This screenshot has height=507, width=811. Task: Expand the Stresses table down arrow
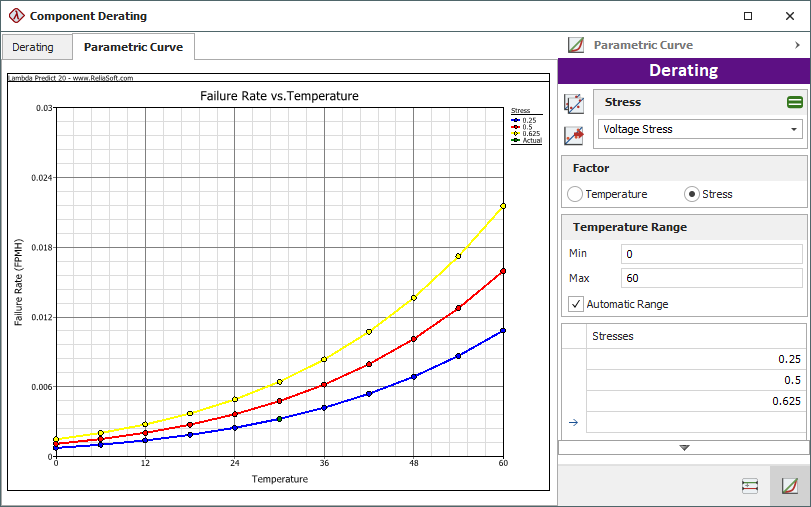point(684,448)
